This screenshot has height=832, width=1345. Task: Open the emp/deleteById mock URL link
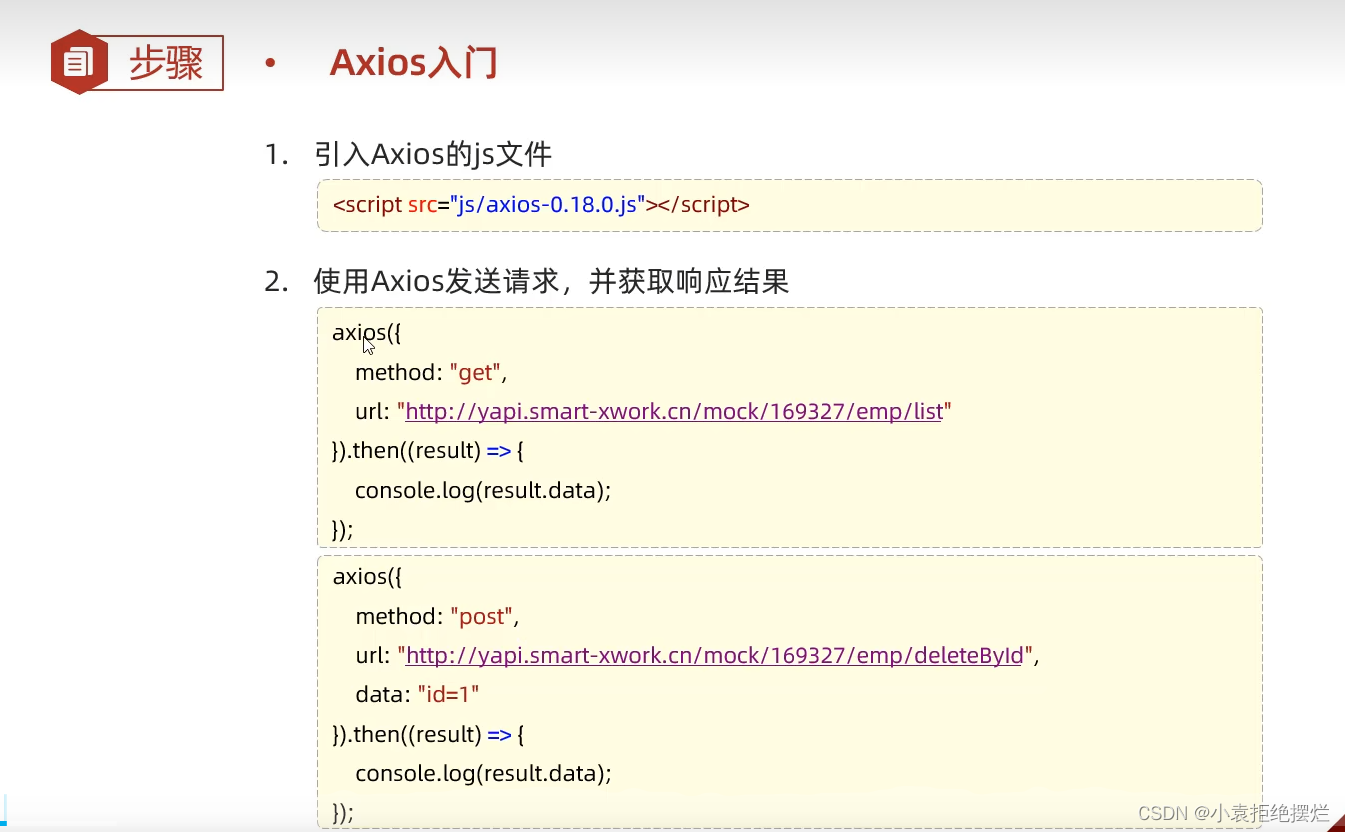[715, 656]
